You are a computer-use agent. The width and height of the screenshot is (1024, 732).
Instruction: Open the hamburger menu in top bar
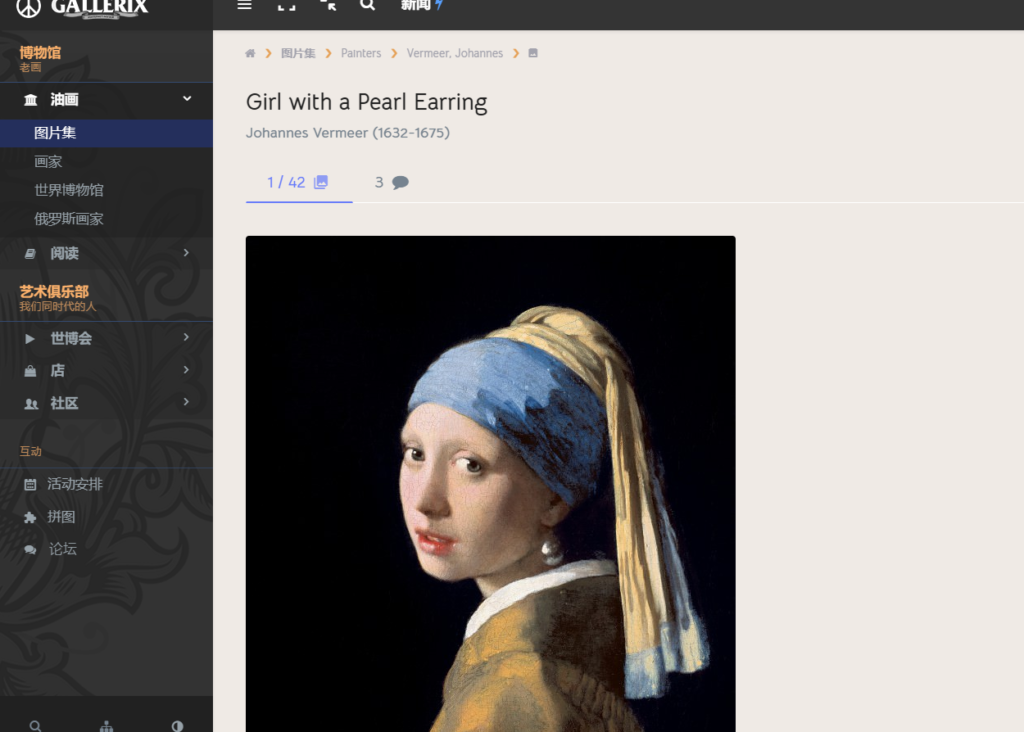tap(244, 5)
